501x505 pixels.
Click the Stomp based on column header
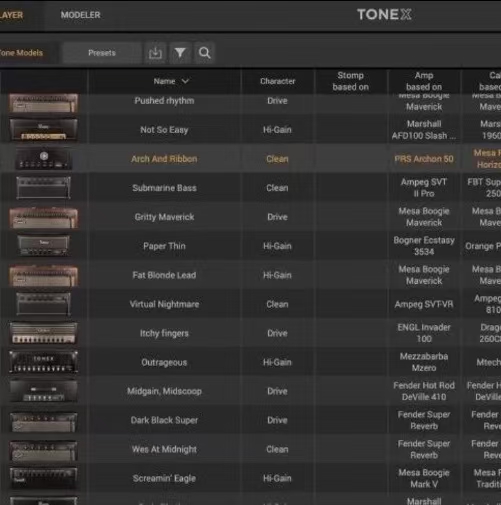click(350, 81)
